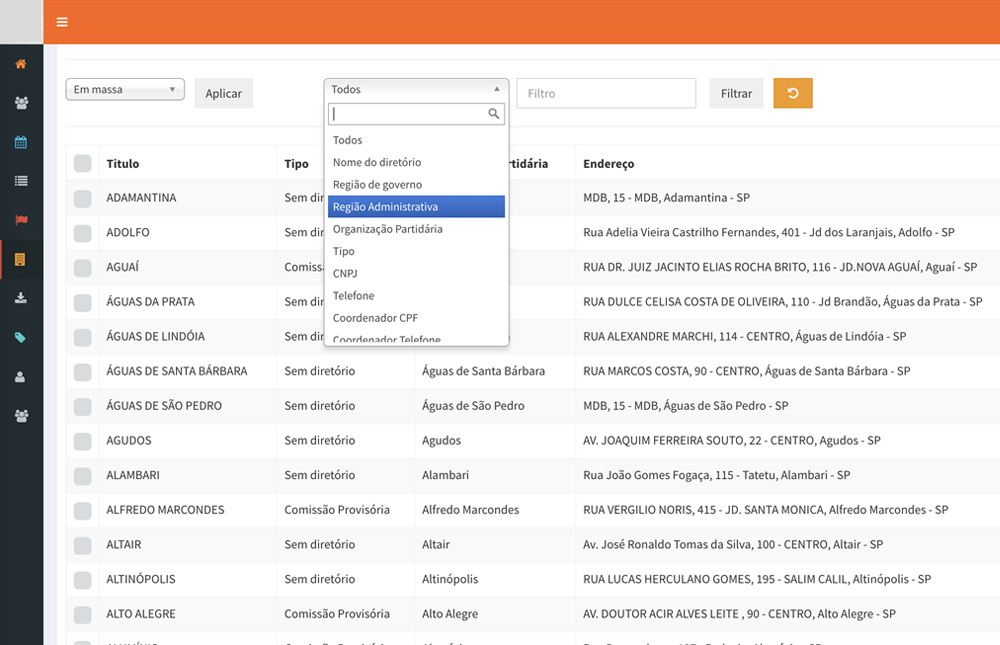
Task: Sort by Titulo column header
Action: tap(123, 163)
